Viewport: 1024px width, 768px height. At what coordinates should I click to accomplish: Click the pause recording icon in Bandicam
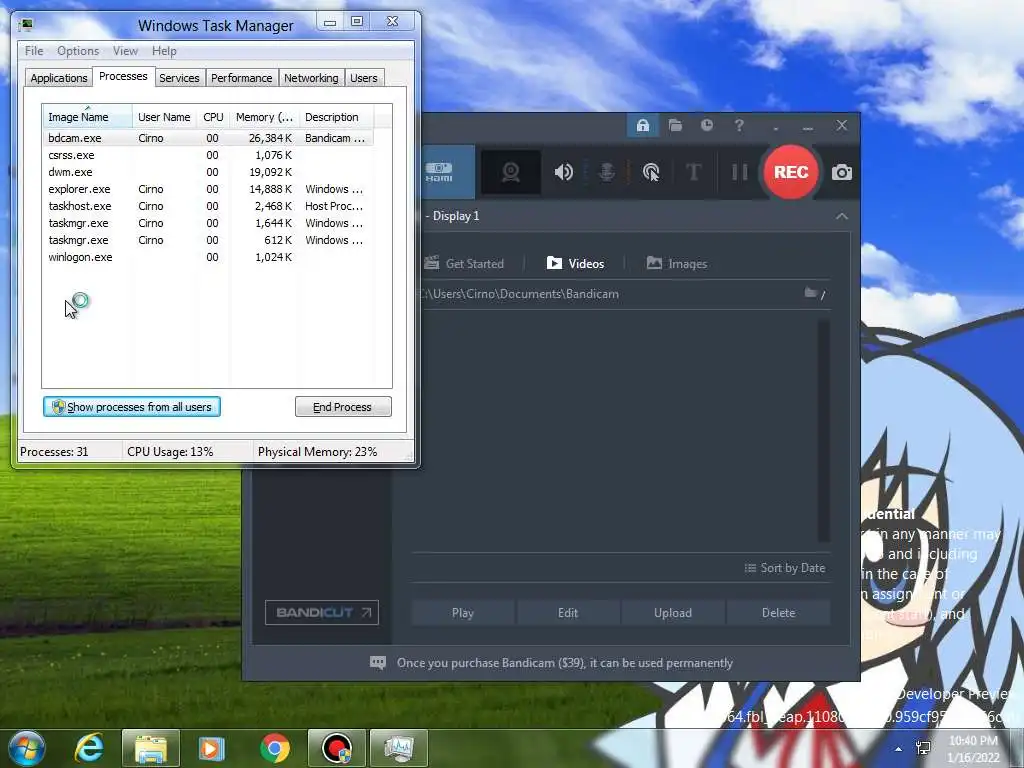pyautogui.click(x=739, y=172)
